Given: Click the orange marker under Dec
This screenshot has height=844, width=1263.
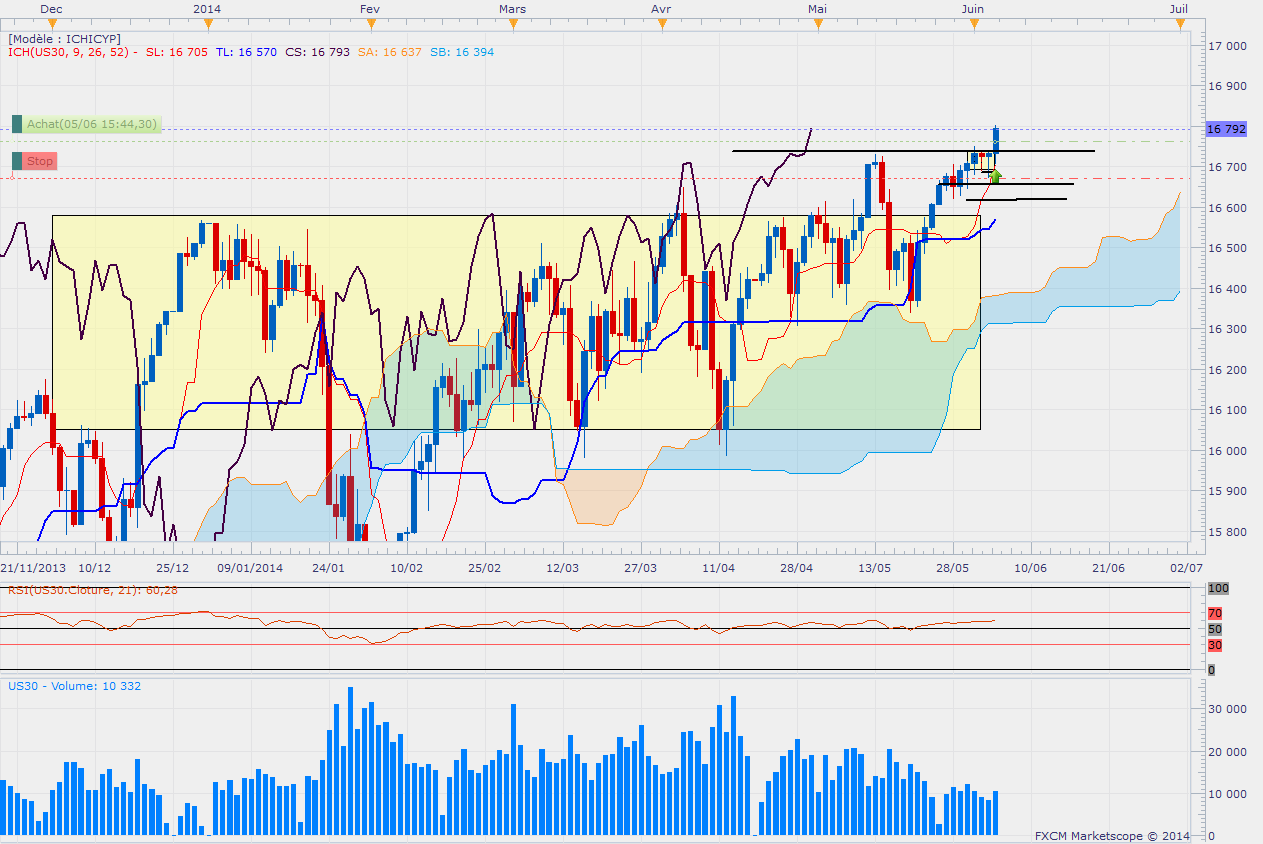Looking at the screenshot, I should [51, 24].
